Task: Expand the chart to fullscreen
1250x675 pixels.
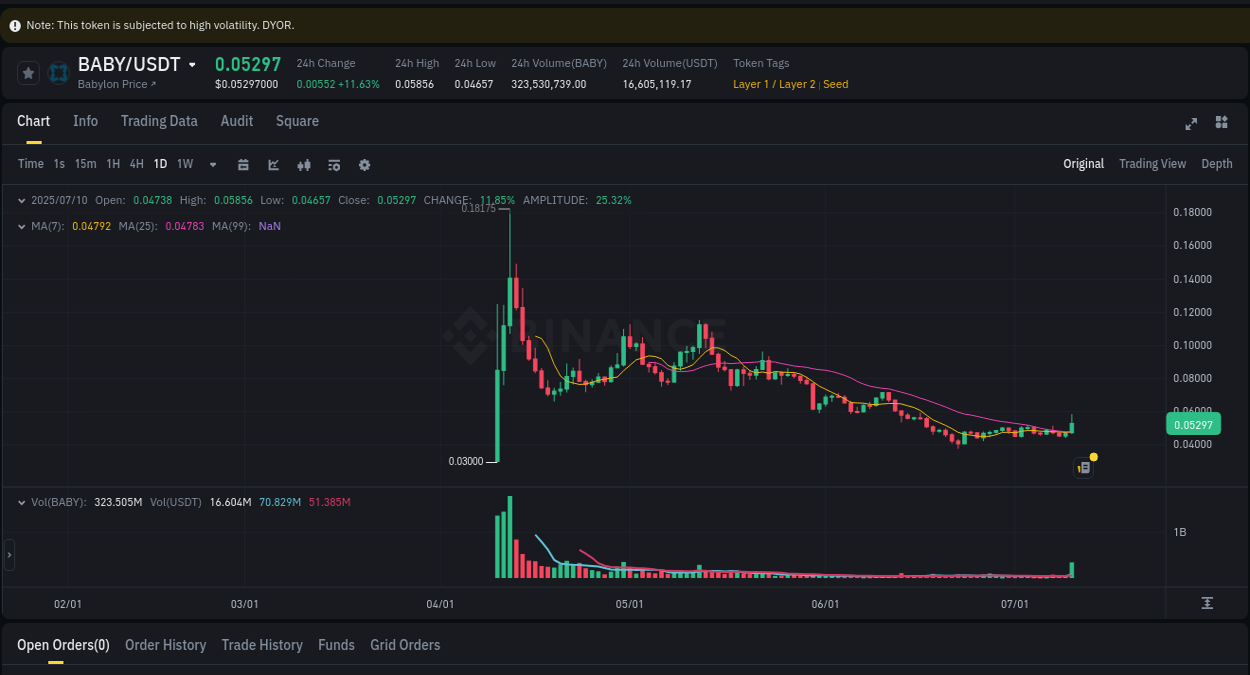Action: click(x=1191, y=123)
